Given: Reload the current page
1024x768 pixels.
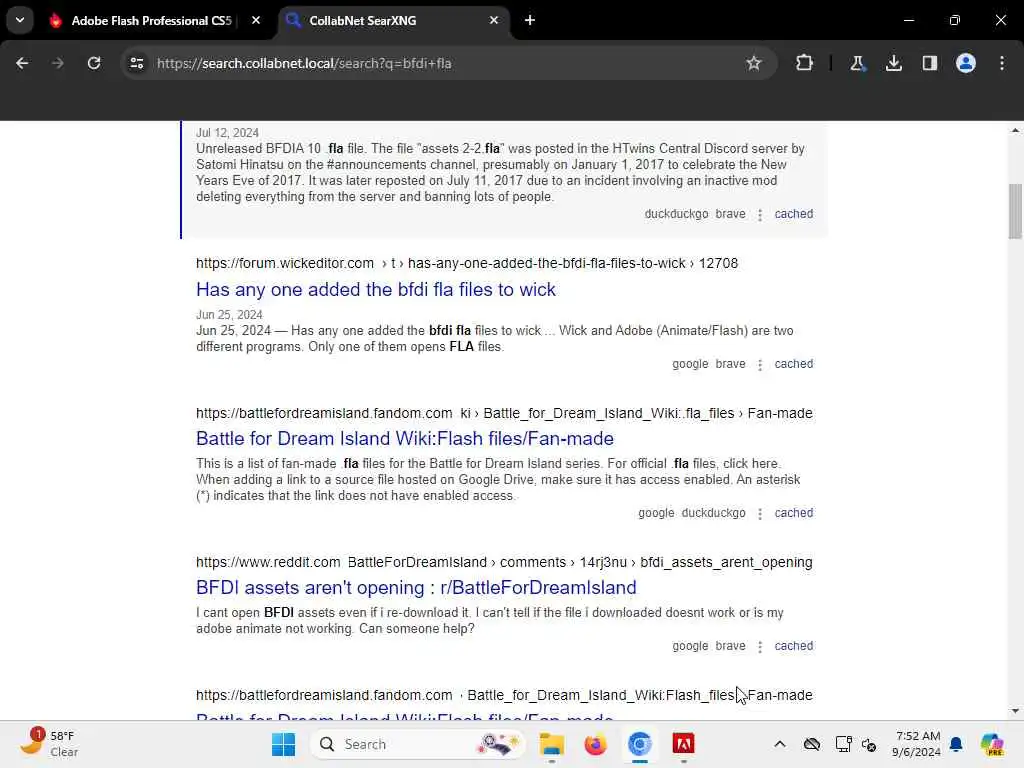Looking at the screenshot, I should (x=94, y=63).
